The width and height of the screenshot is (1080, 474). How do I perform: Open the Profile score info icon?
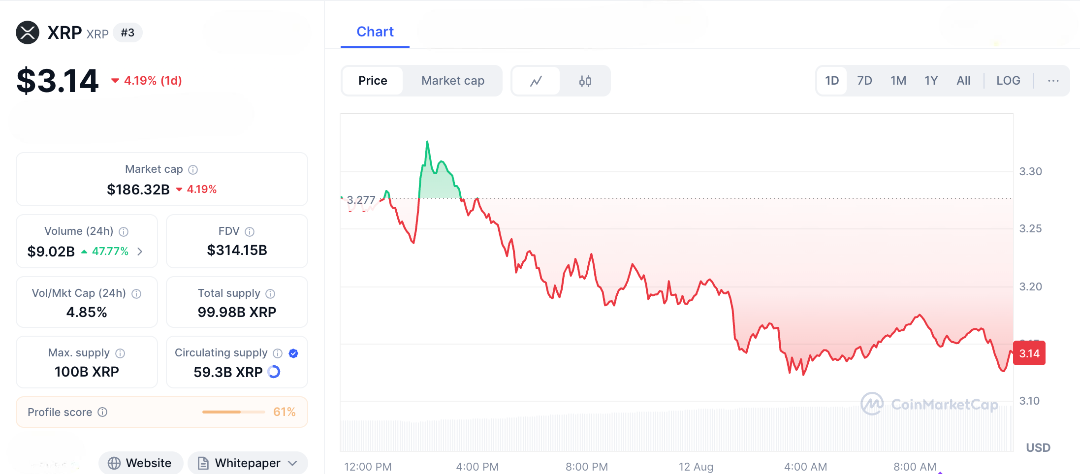[x=103, y=412]
